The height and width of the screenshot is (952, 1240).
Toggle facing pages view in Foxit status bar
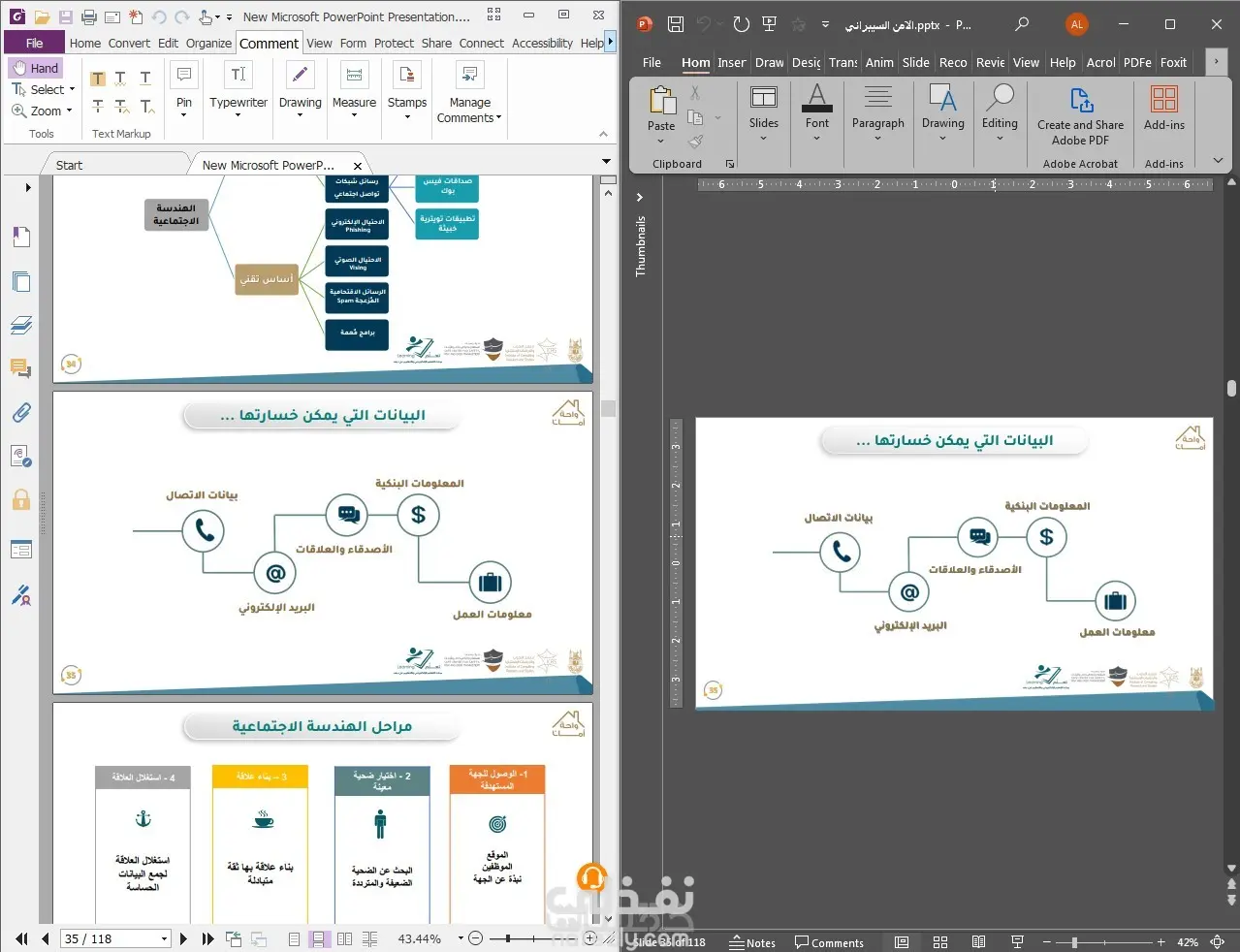pos(344,938)
